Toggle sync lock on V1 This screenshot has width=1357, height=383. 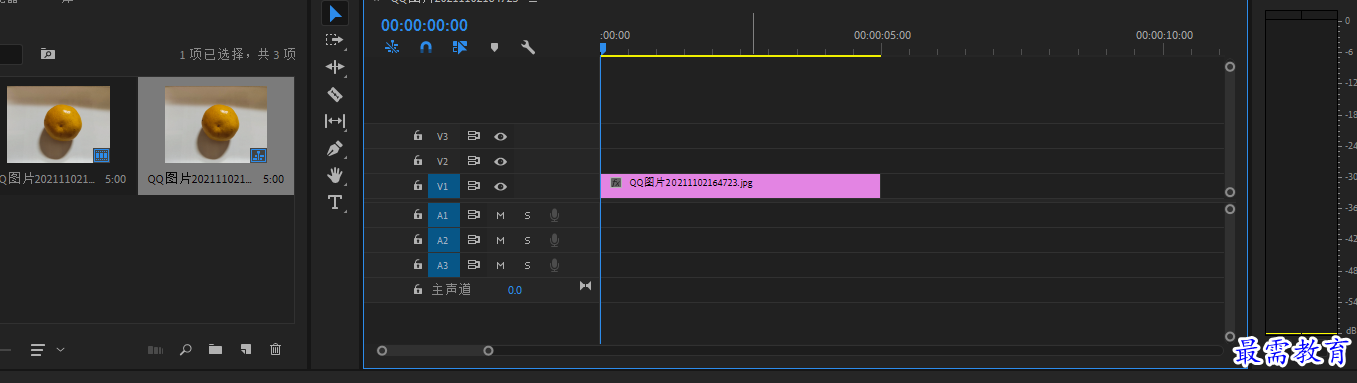click(x=474, y=186)
